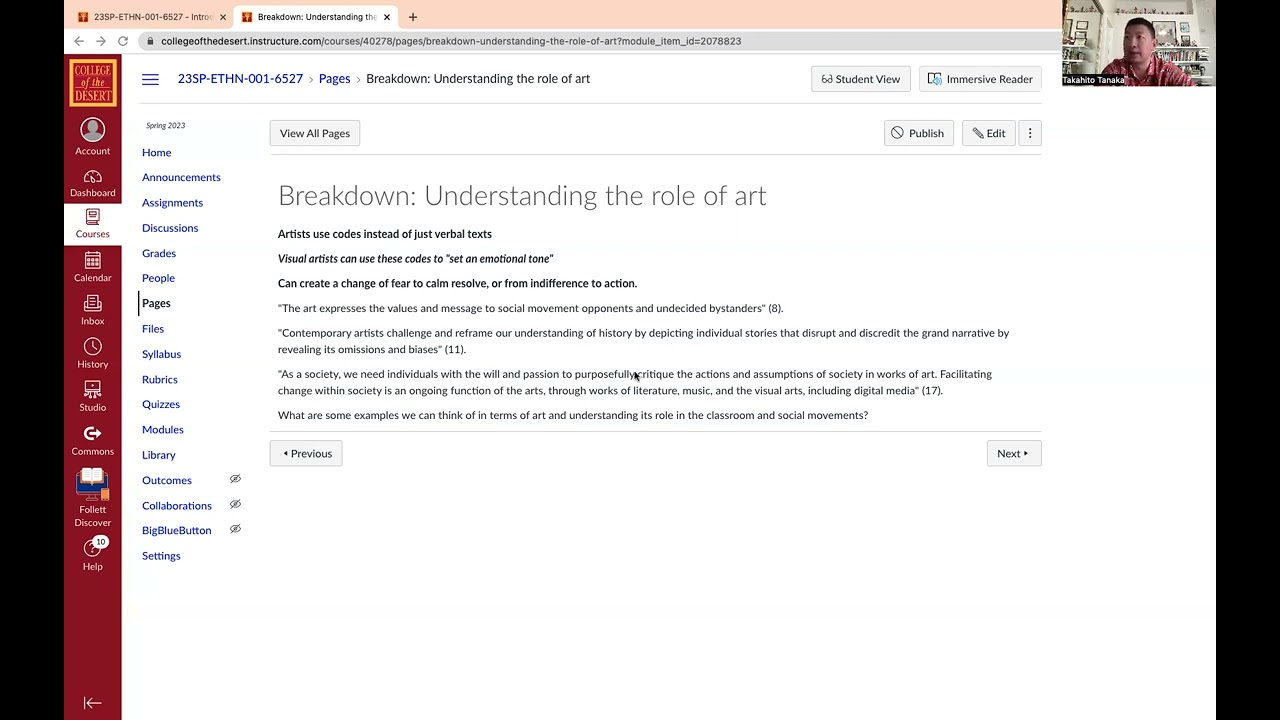
Task: Toggle visibility eye icon beside Collaborations
Action: [235, 504]
